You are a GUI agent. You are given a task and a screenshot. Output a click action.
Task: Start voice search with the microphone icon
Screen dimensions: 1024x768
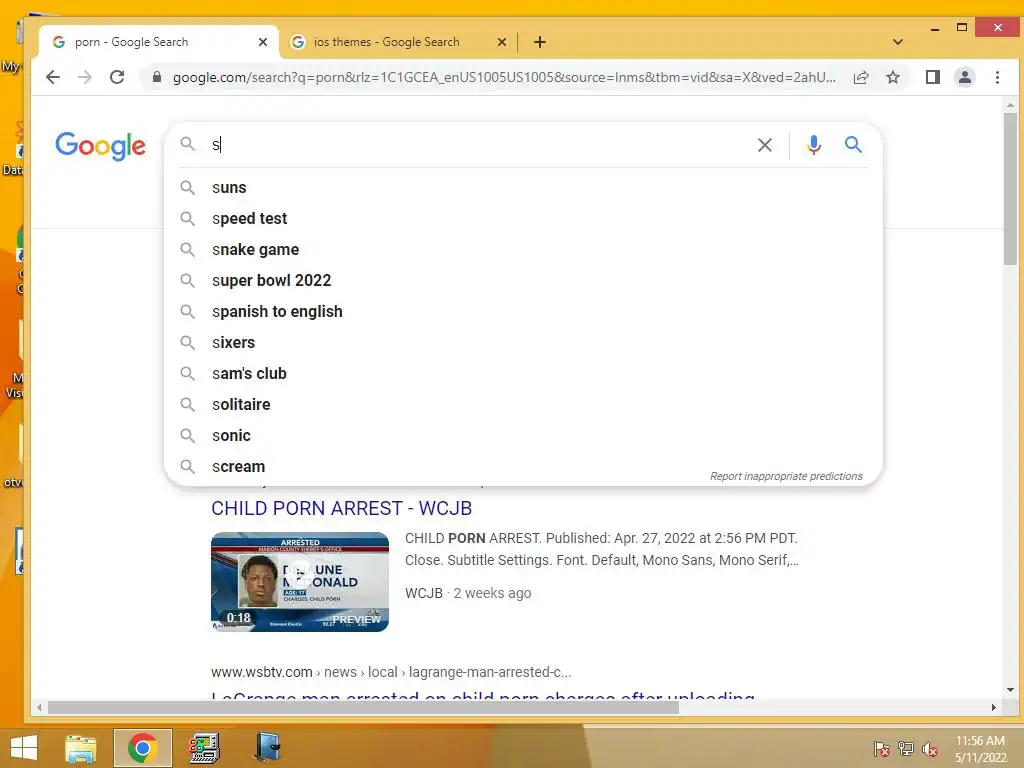(814, 145)
